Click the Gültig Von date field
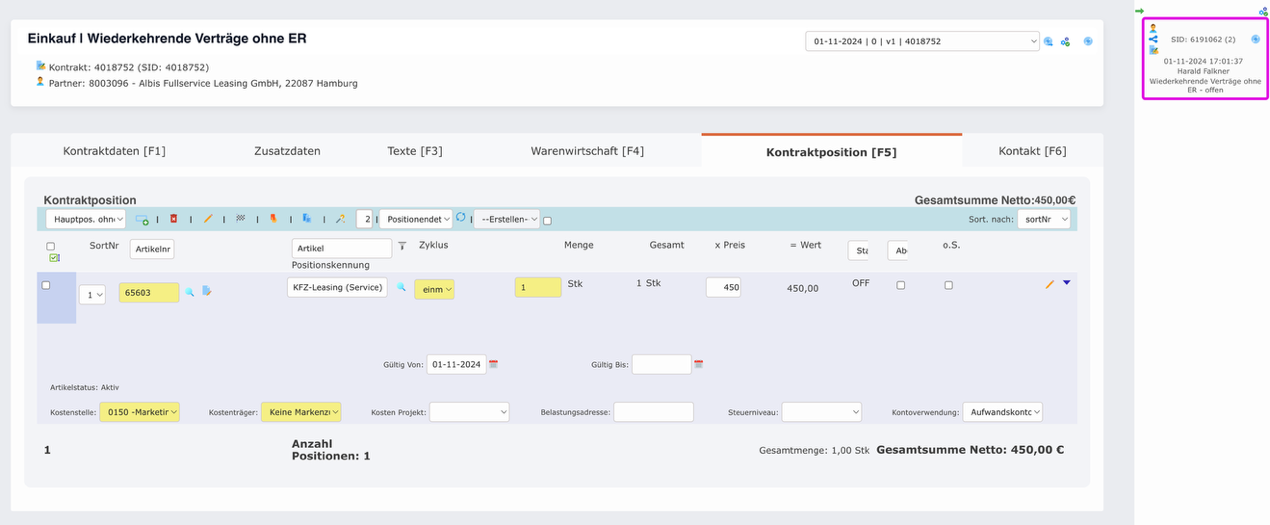The width and height of the screenshot is (1270, 525). point(456,364)
